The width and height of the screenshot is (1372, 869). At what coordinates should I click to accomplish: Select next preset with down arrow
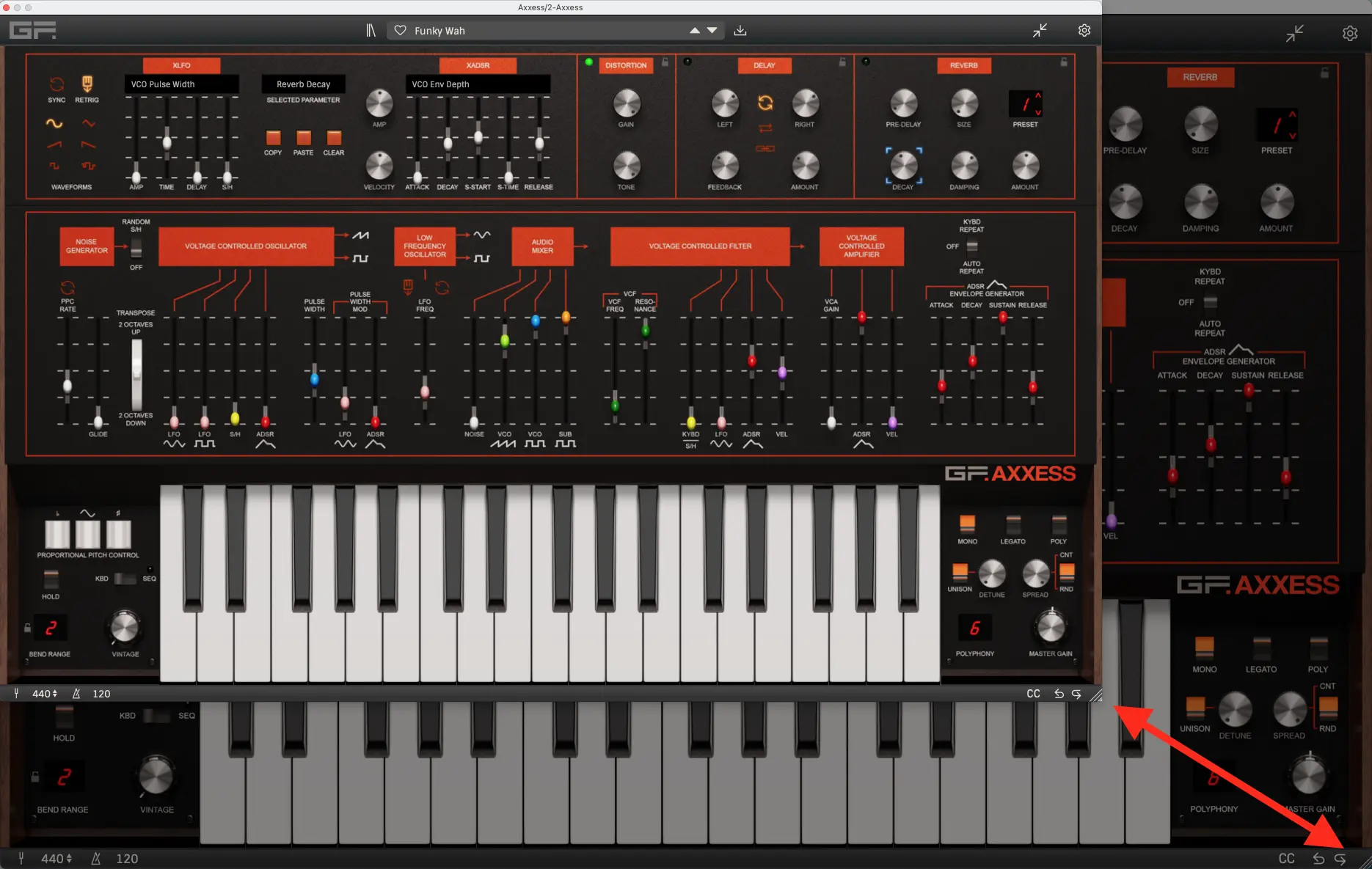point(712,30)
